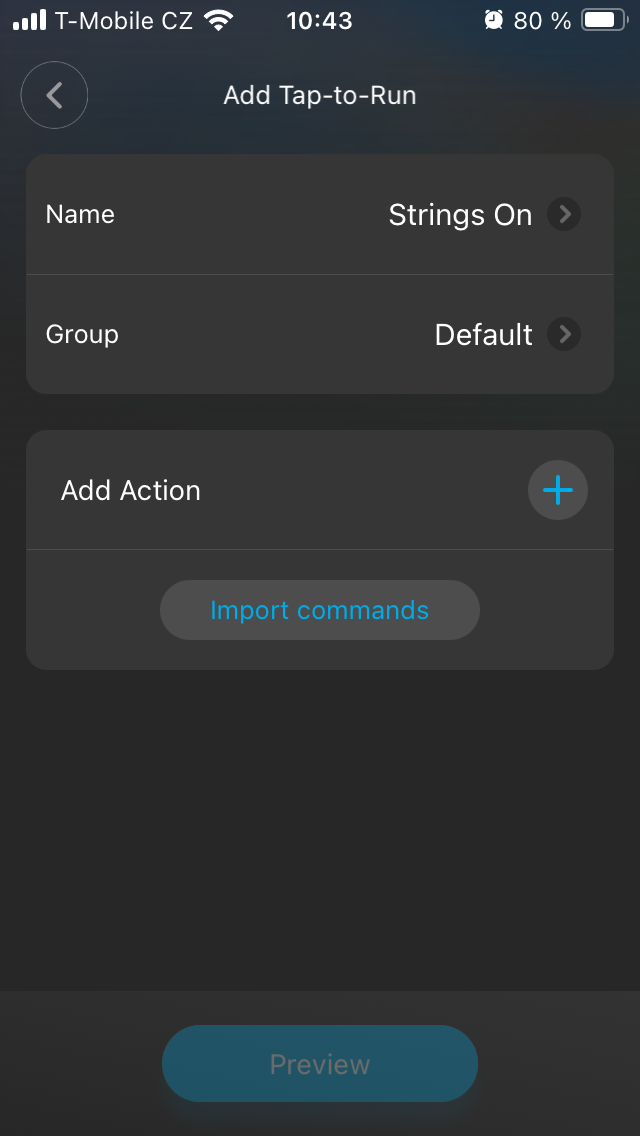Tap the back arrow button

click(55, 96)
